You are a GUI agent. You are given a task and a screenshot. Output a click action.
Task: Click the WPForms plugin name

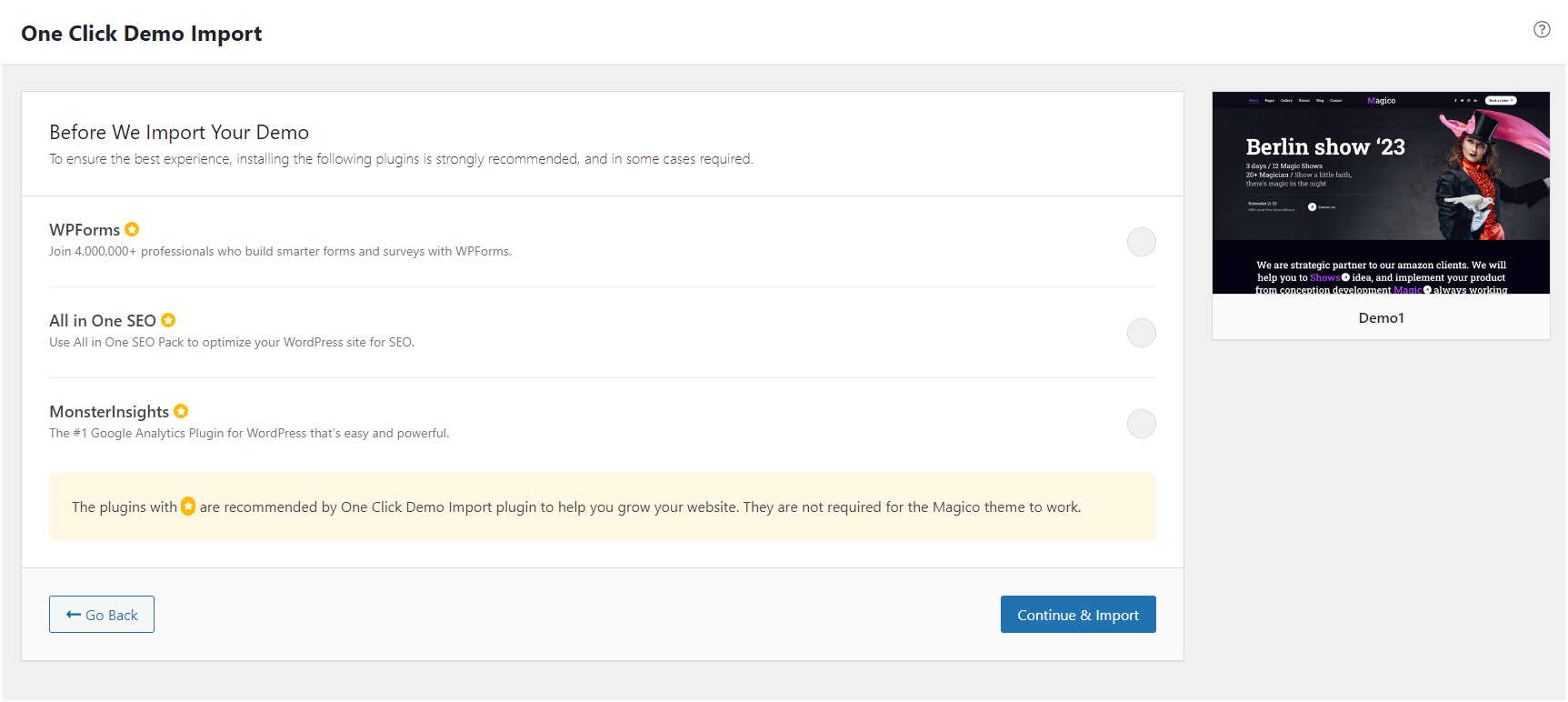tap(85, 230)
